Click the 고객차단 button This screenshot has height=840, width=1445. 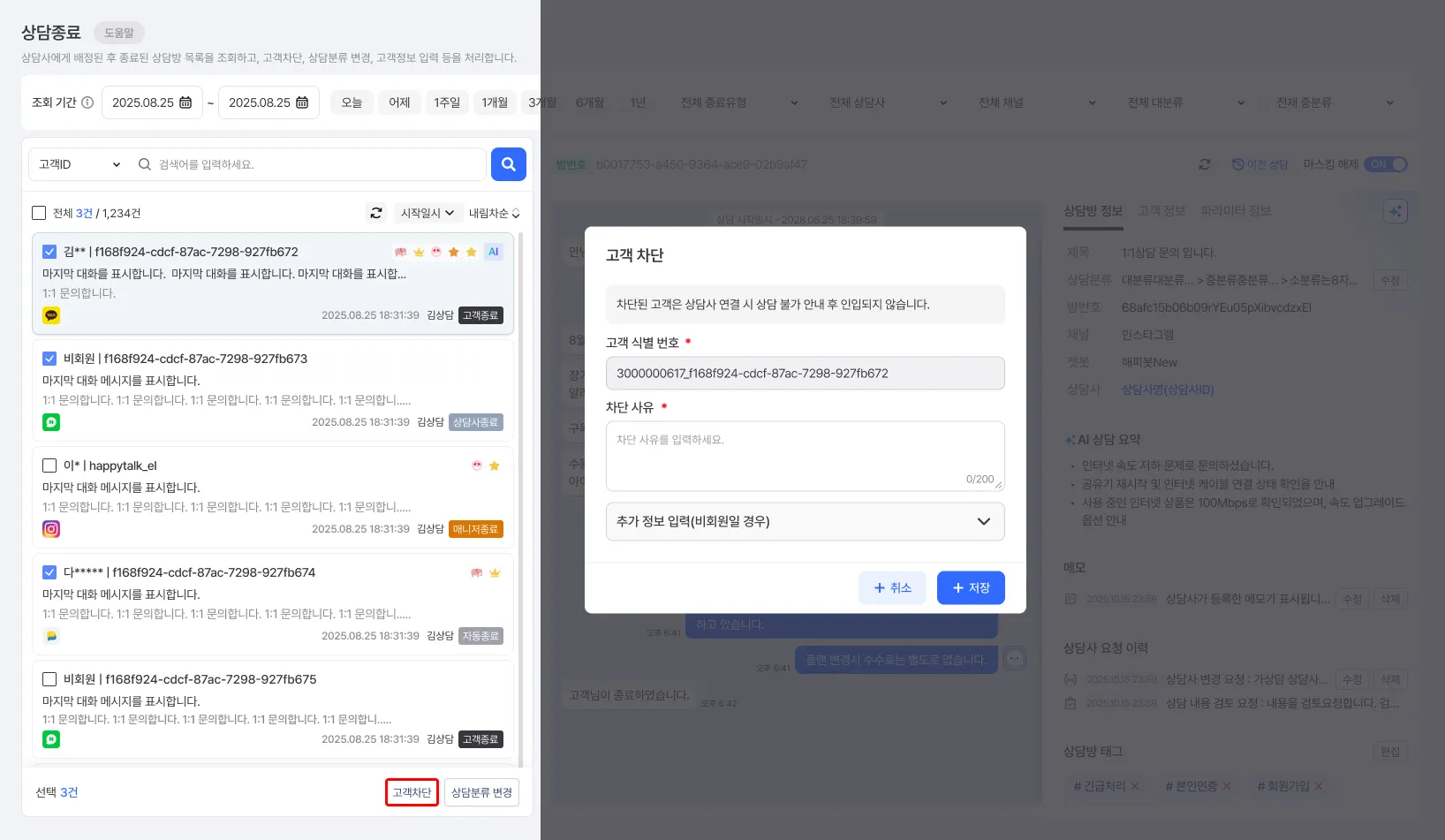[412, 792]
